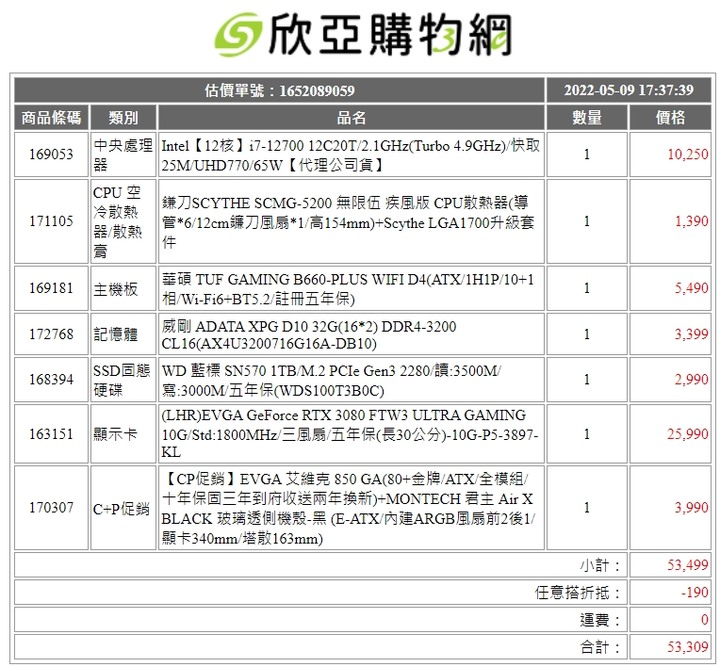Viewport: 720px width, 667px height.
Task: Select the price 25,990
Action: tap(687, 434)
